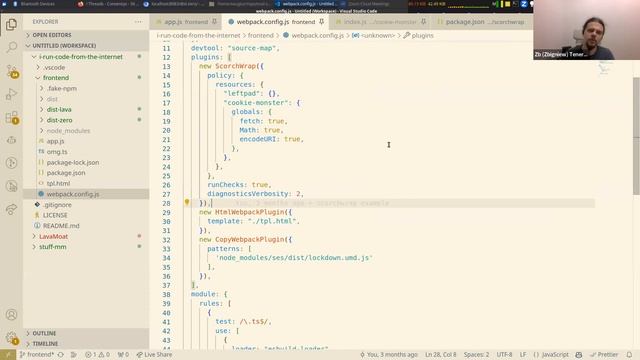Screen dimensions: 640x360
Task: Switch to the index.js editor tab
Action: click(x=380, y=22)
